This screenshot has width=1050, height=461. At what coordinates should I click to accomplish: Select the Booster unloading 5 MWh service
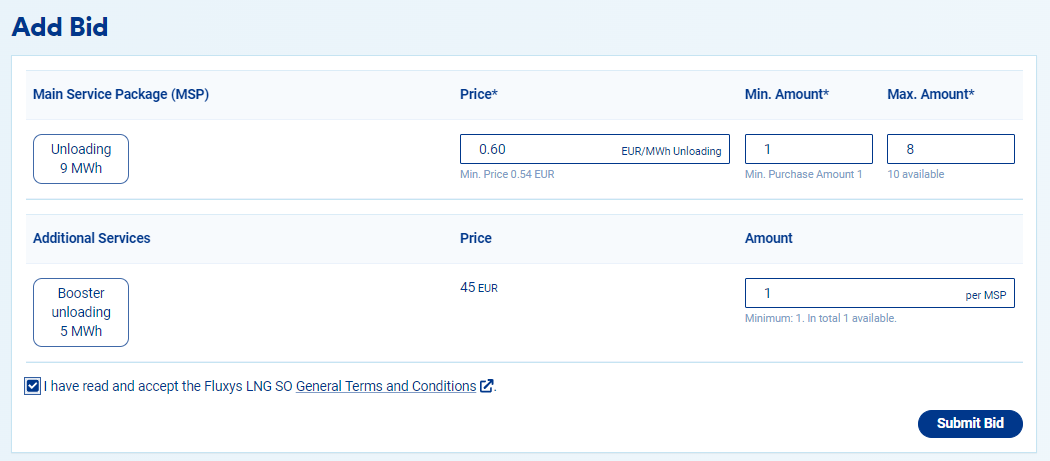click(x=81, y=312)
